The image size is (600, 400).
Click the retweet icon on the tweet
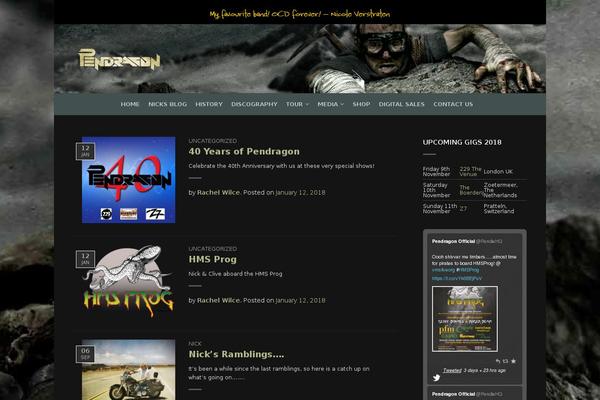click(x=505, y=361)
